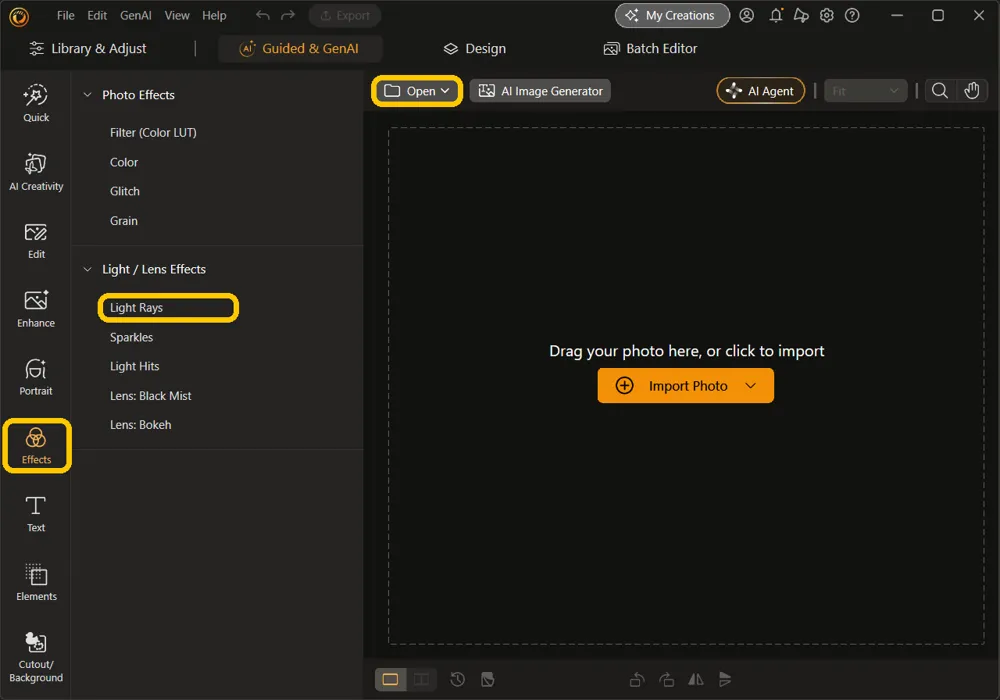The image size is (1000, 700).
Task: Collapse the Light / Lens Effects section
Action: point(87,269)
